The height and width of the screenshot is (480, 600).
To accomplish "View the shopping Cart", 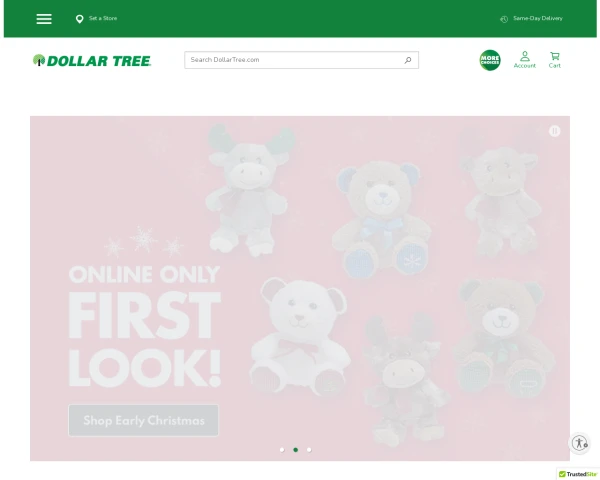I will 554,60.
